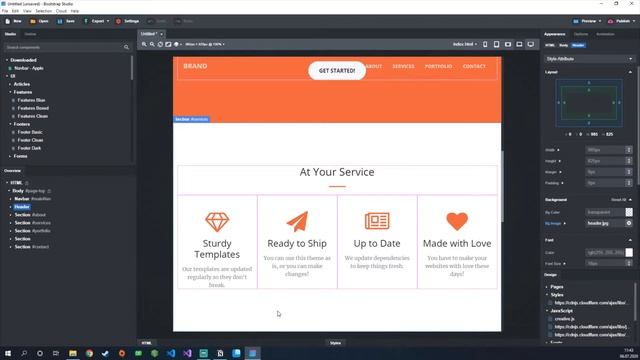This screenshot has width=640, height=360.
Task: Click the search magnifier in components panel
Action: tap(126, 47)
